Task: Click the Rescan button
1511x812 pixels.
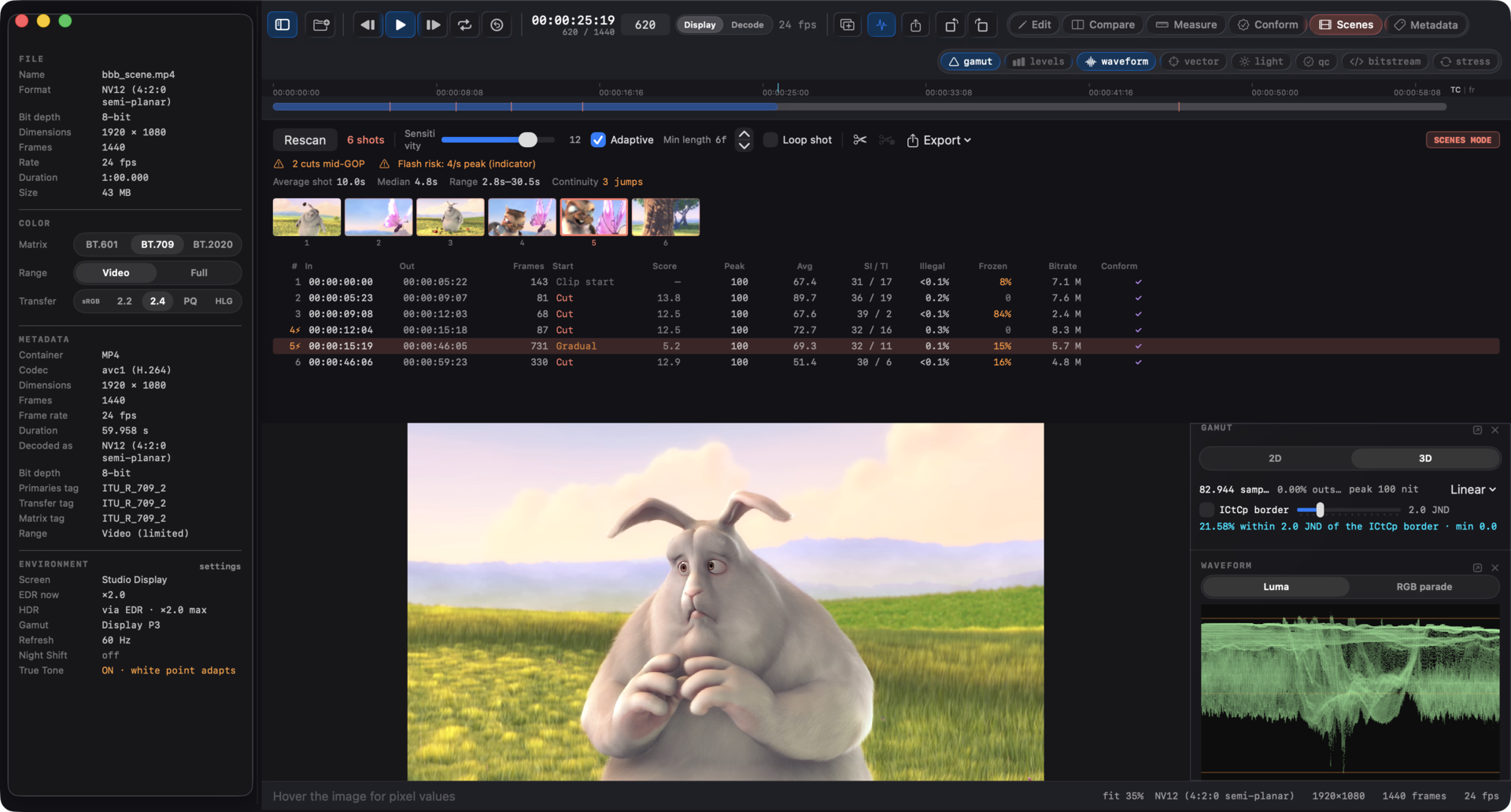Action: [x=305, y=140]
